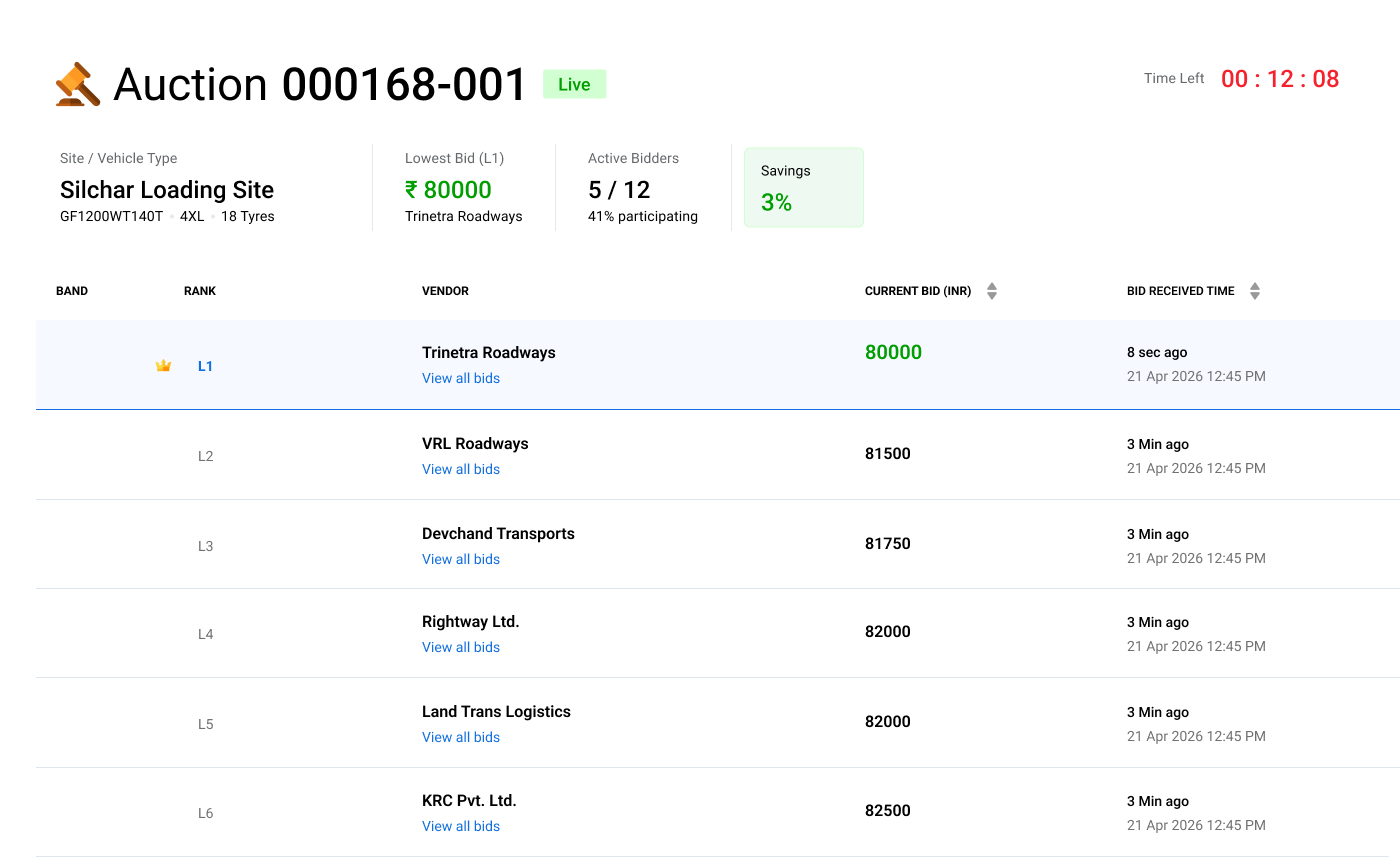Click the VENDOR column header
This screenshot has height=860, width=1400.
445,291
